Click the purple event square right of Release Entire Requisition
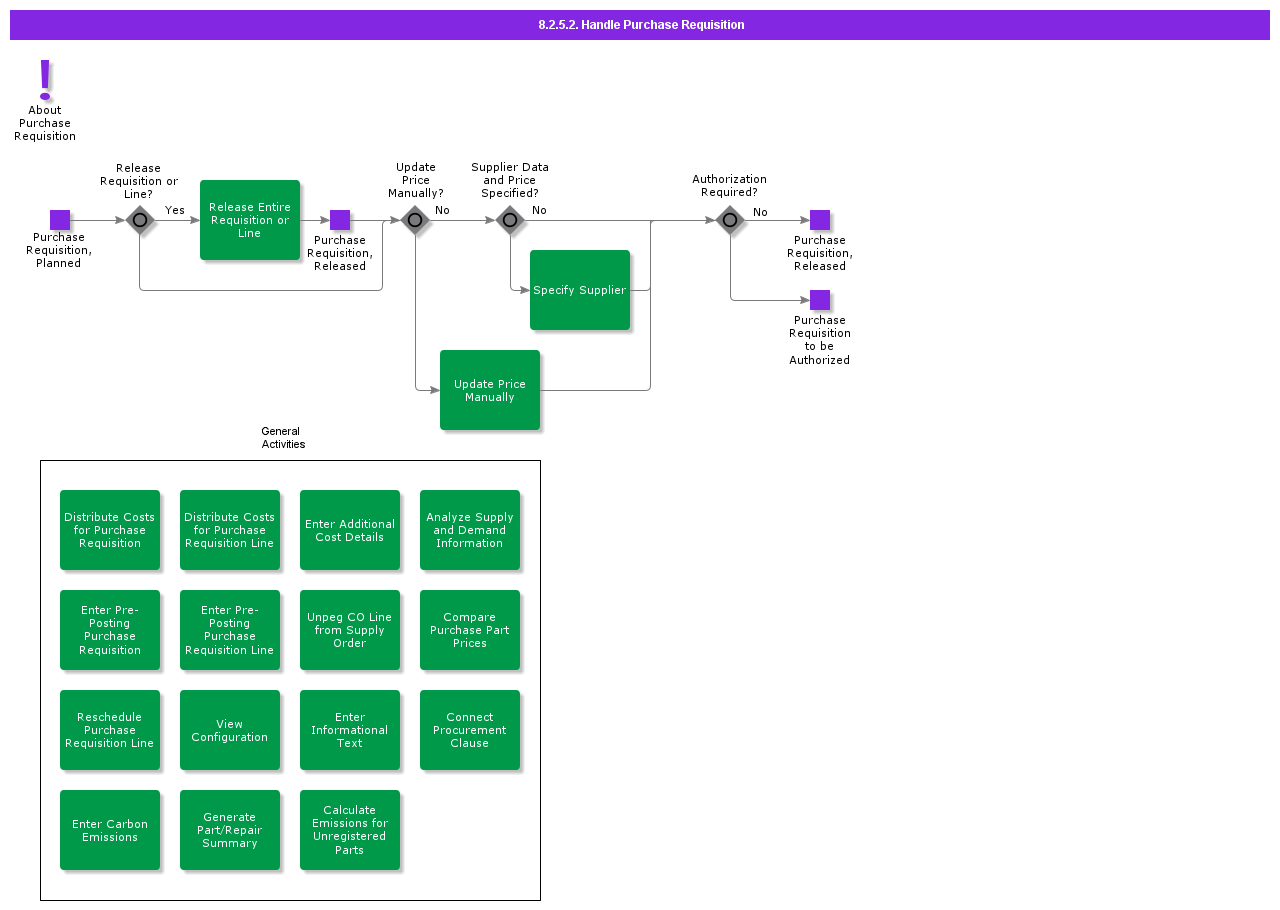The height and width of the screenshot is (910, 1280). tap(340, 220)
